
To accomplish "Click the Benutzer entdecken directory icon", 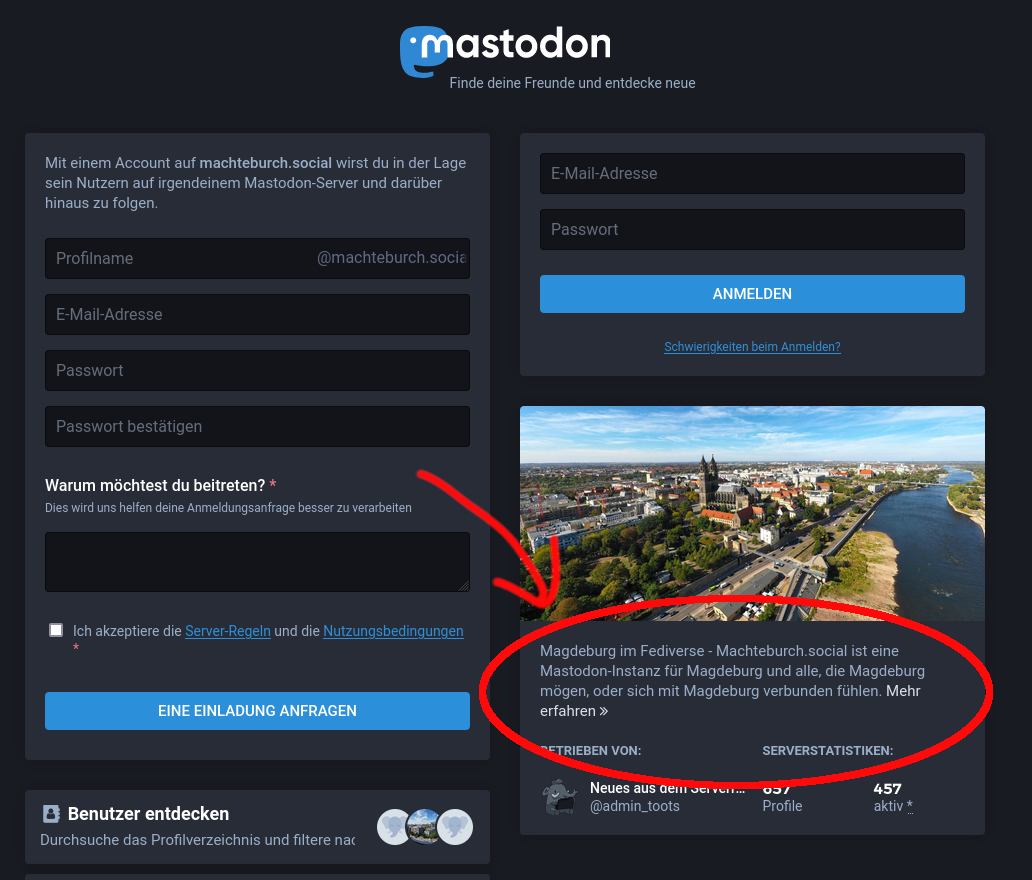I will pyautogui.click(x=51, y=814).
